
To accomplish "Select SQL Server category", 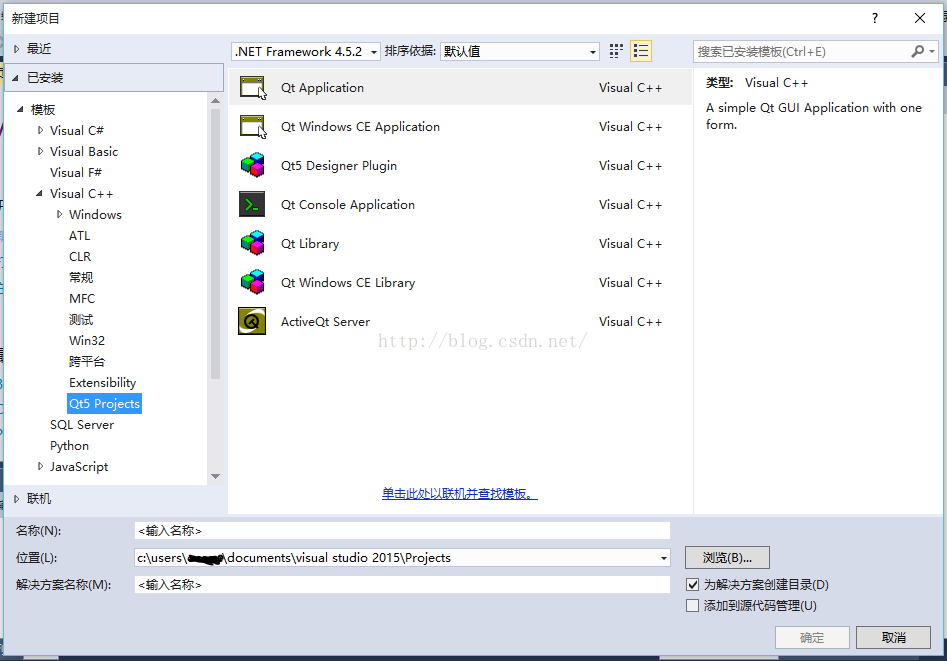I will point(82,425).
